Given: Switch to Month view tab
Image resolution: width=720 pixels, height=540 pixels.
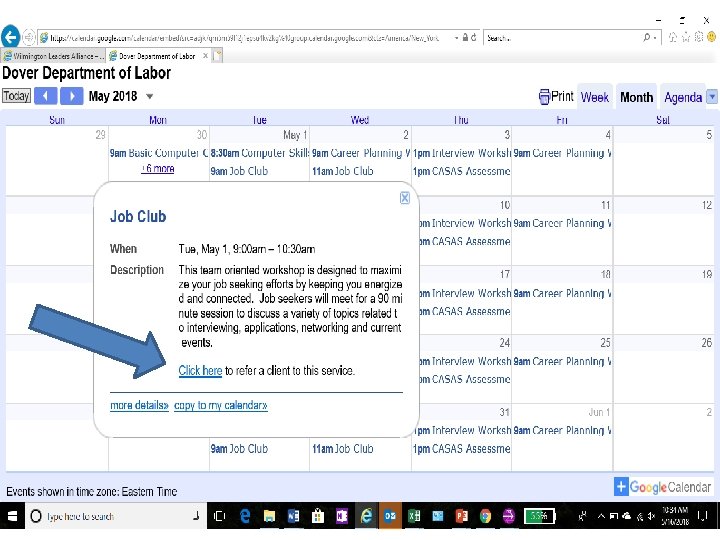Looking at the screenshot, I should pos(636,97).
